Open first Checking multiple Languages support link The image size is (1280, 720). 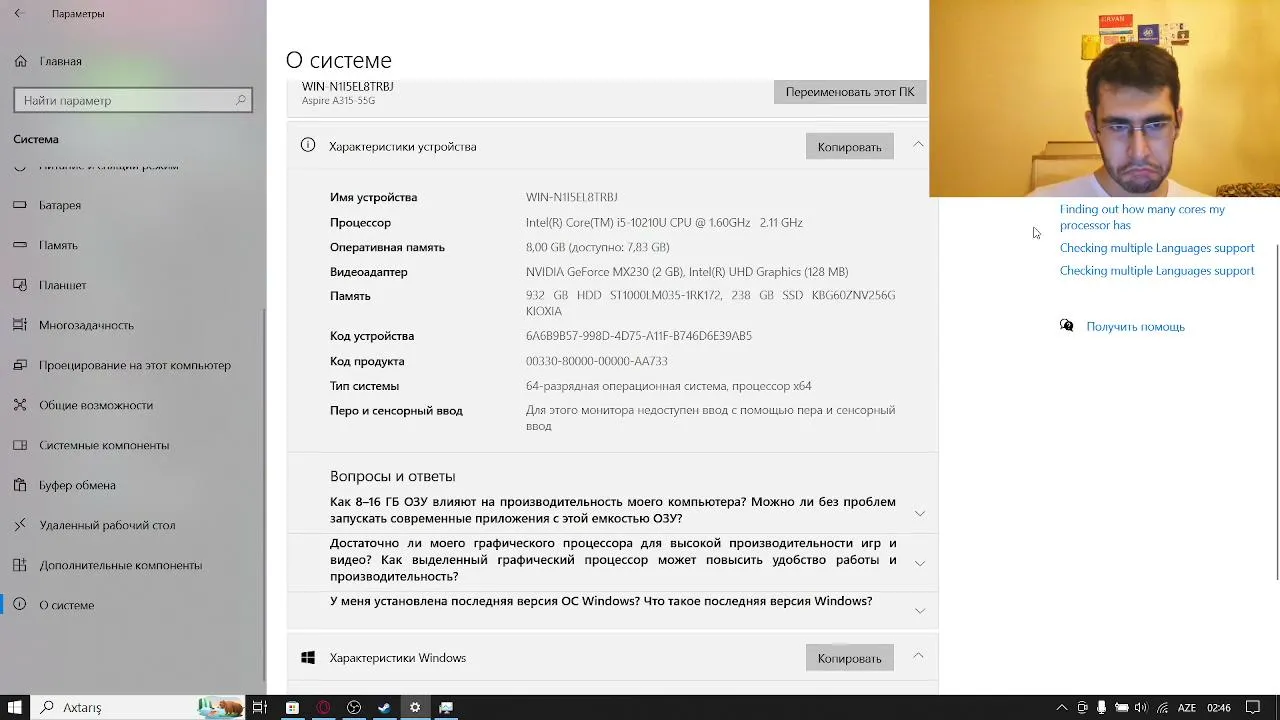coord(1157,248)
